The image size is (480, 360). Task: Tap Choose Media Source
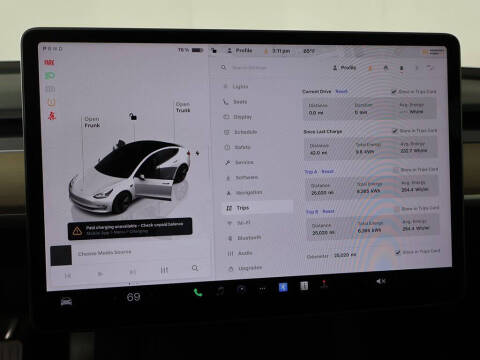105,253
